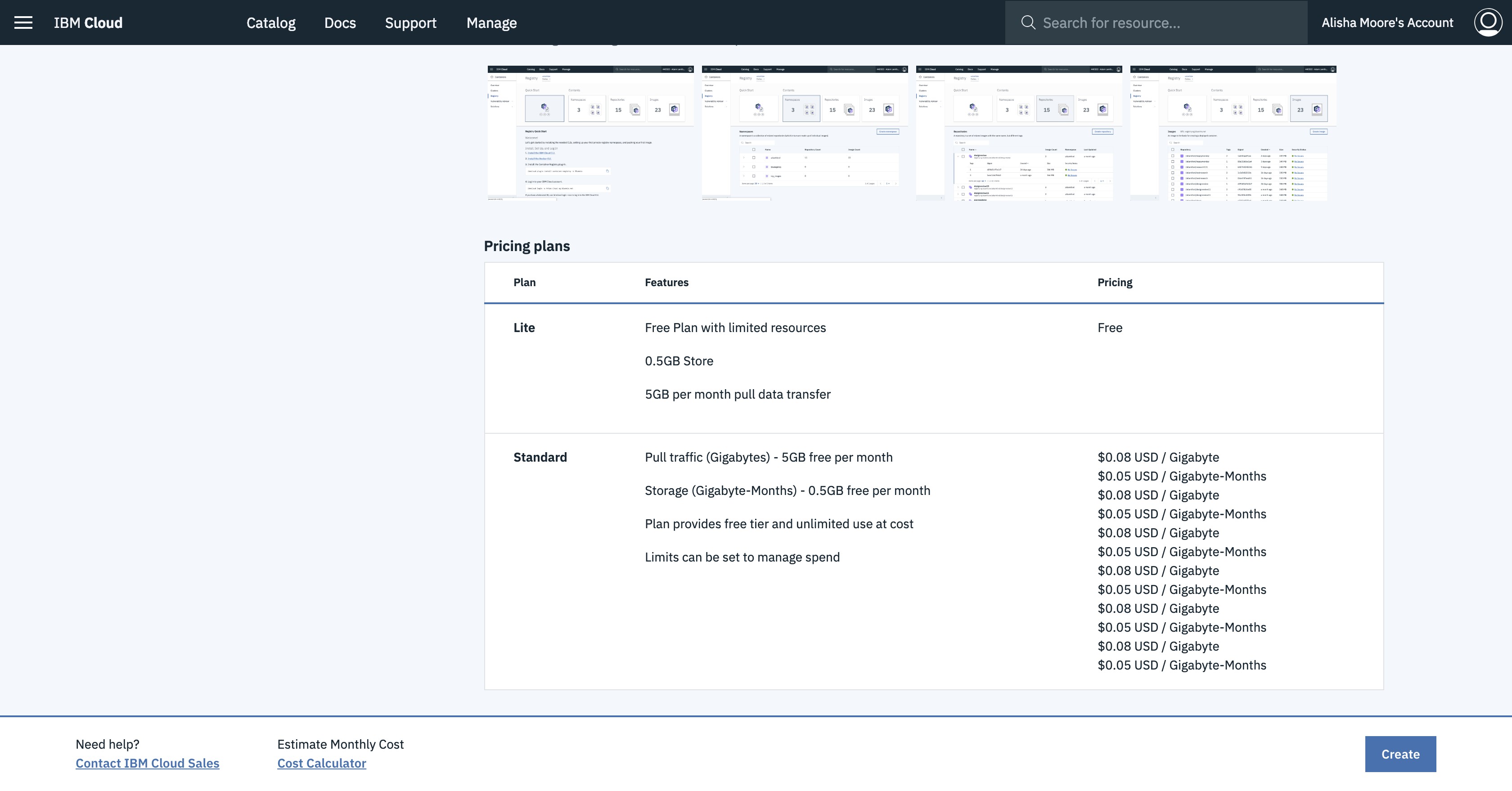
Task: Click the 'Need help?' label
Action: tap(108, 744)
